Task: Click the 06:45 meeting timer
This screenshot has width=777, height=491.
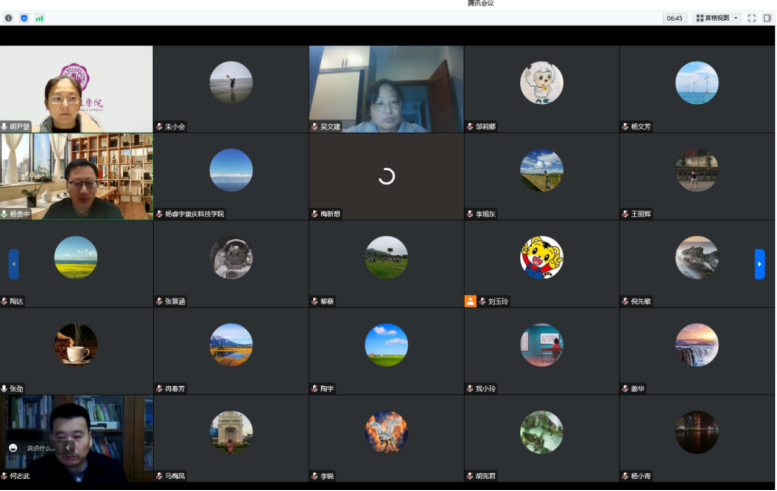Action: (x=674, y=18)
